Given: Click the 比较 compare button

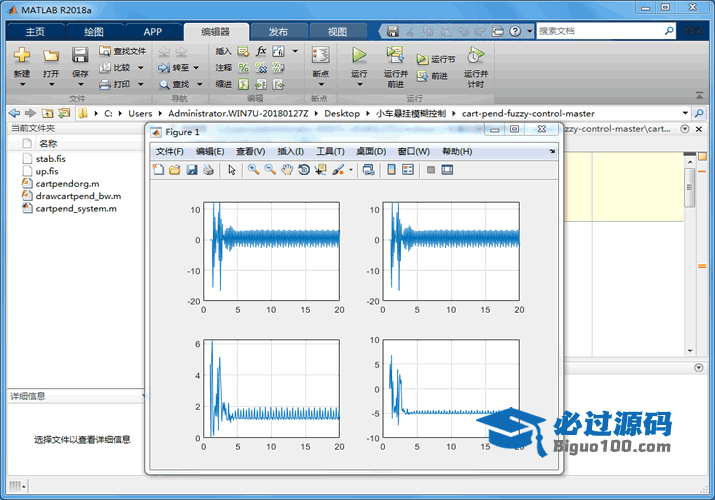Looking at the screenshot, I should 115,67.
